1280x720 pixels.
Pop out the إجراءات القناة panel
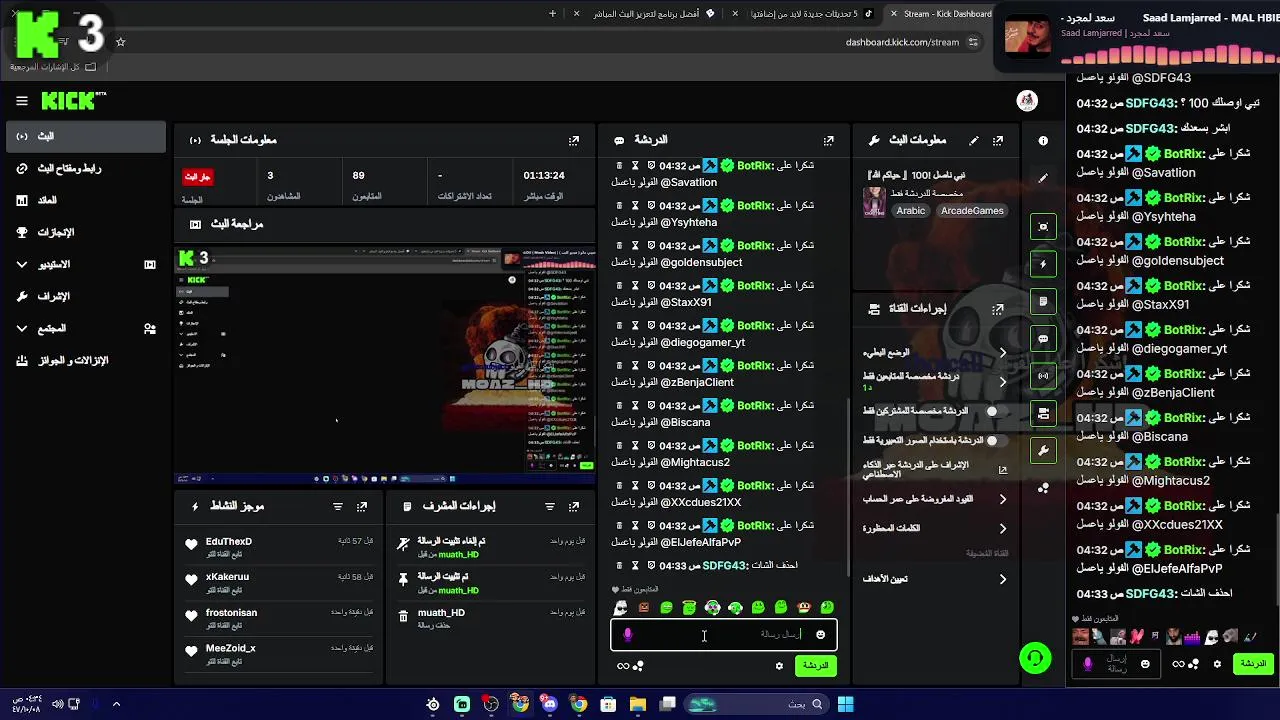[x=998, y=309]
